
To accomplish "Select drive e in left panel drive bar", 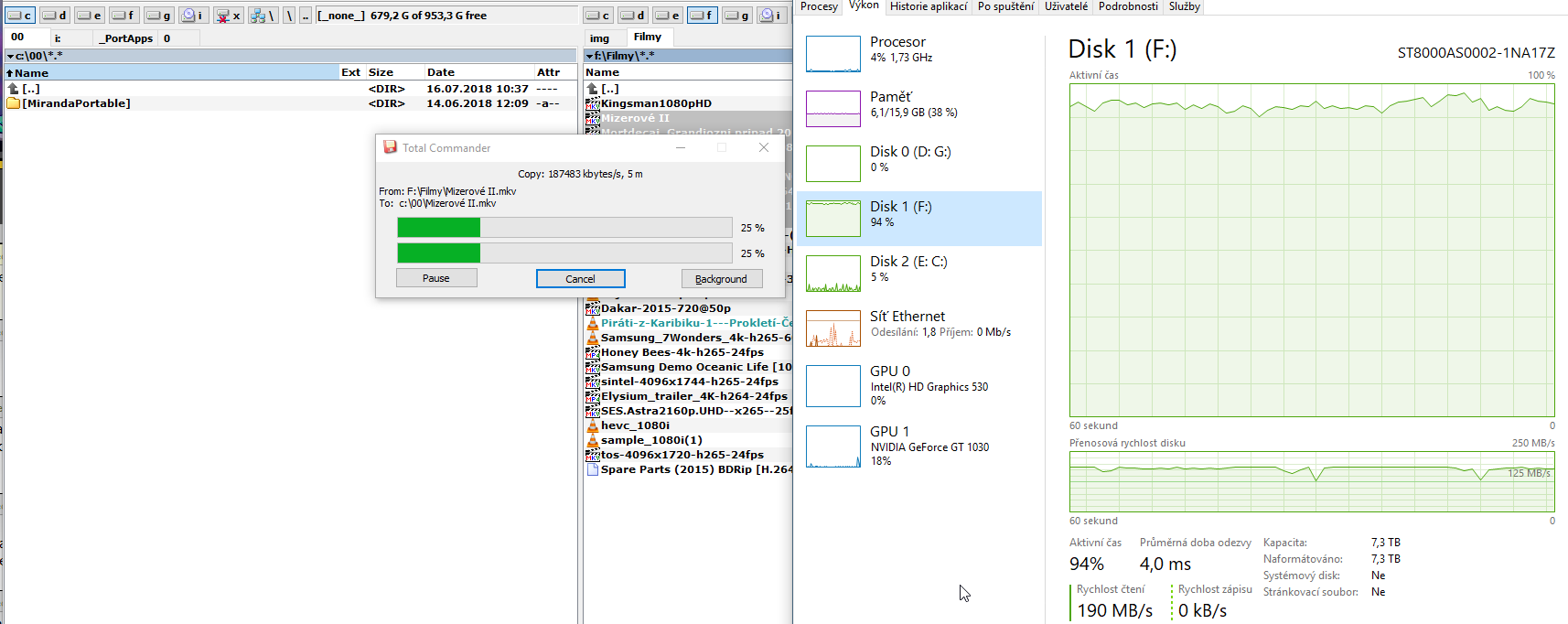I will tap(89, 15).
